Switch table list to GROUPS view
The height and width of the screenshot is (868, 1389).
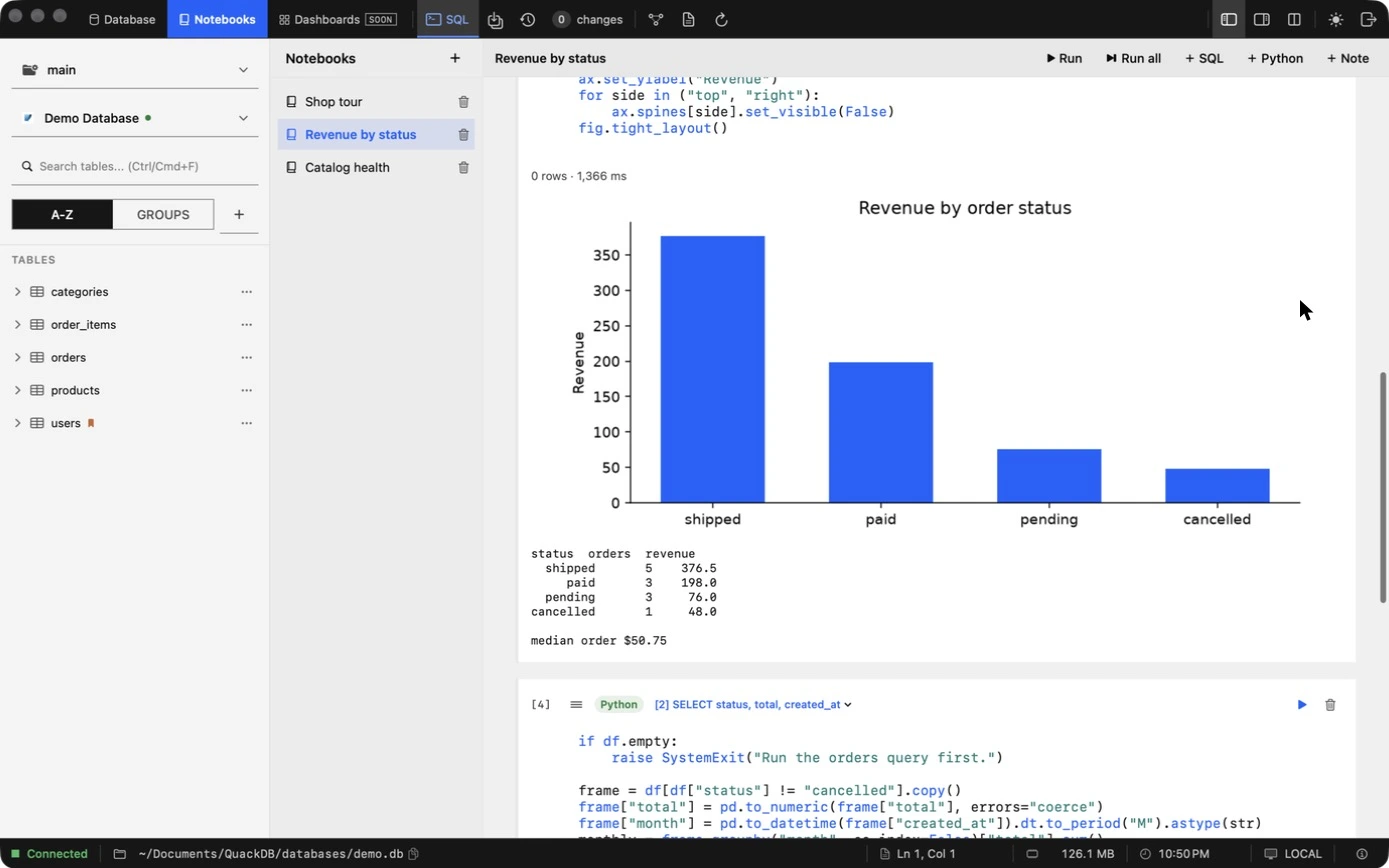tap(163, 214)
